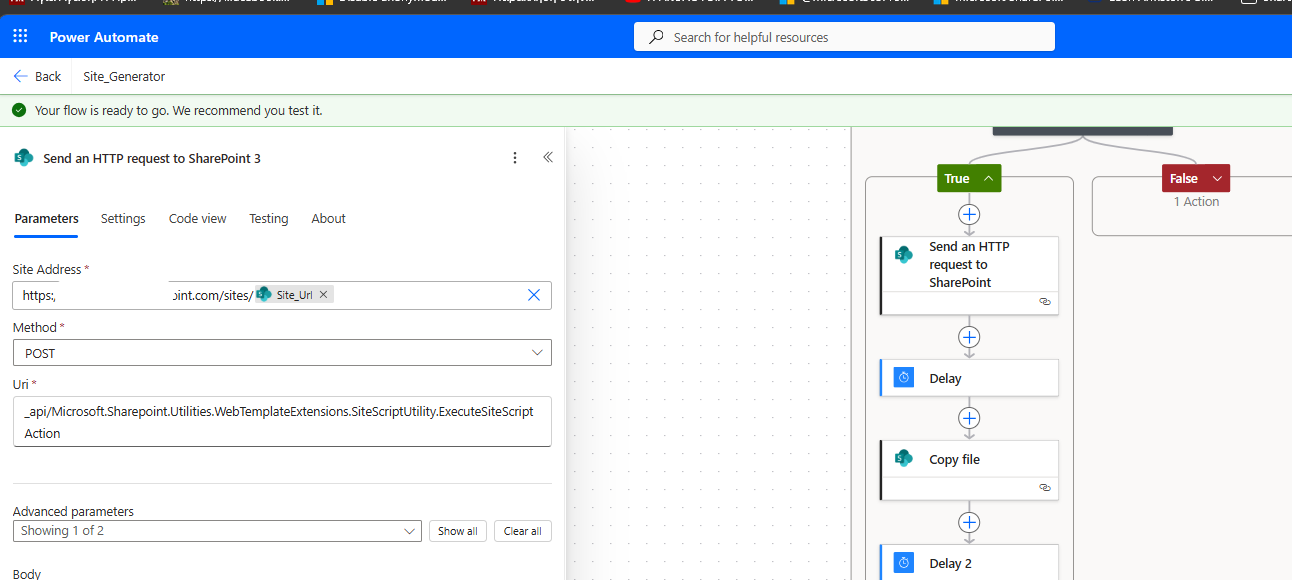The height and width of the screenshot is (580, 1292).
Task: Click plus icon above Copy file action
Action: click(968, 418)
